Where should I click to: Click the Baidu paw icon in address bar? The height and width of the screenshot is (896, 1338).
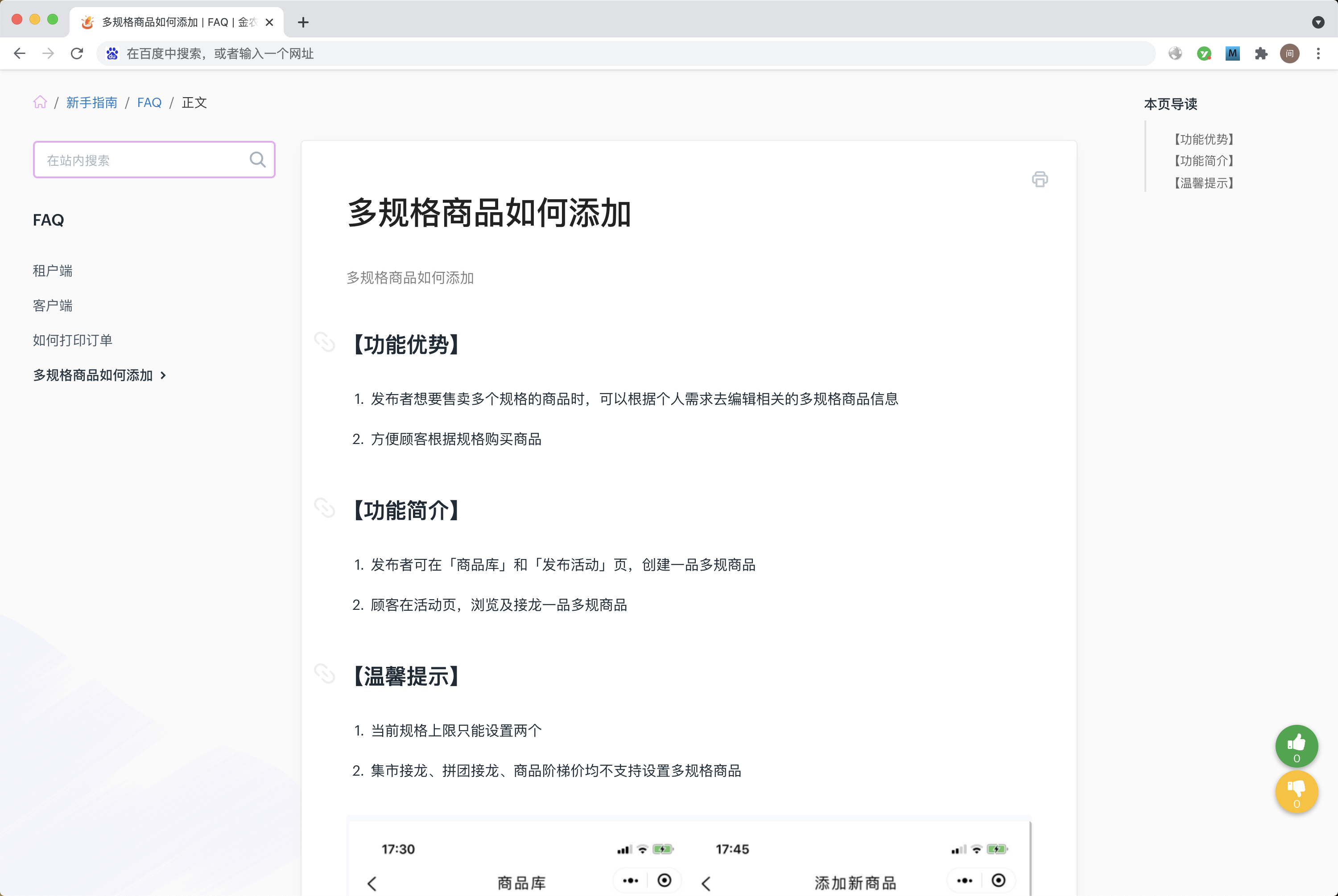[112, 53]
